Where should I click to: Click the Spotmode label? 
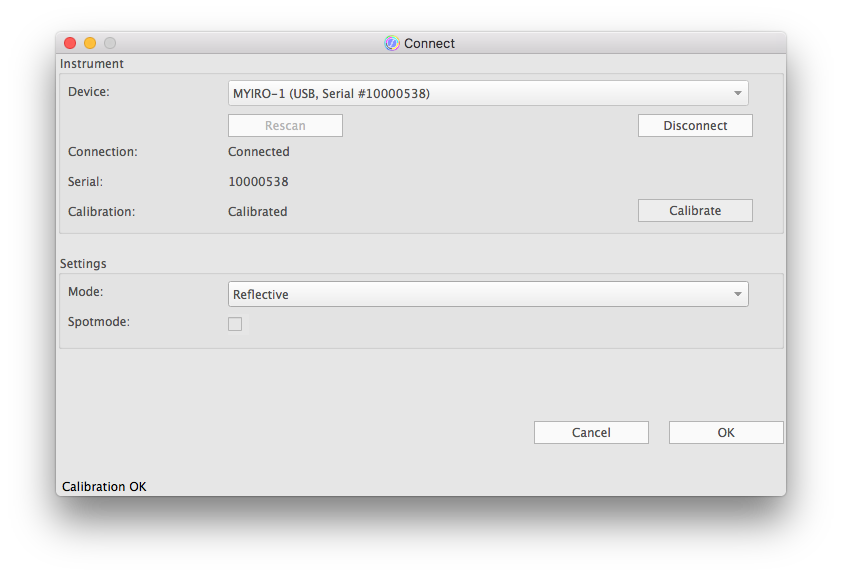pos(99,322)
